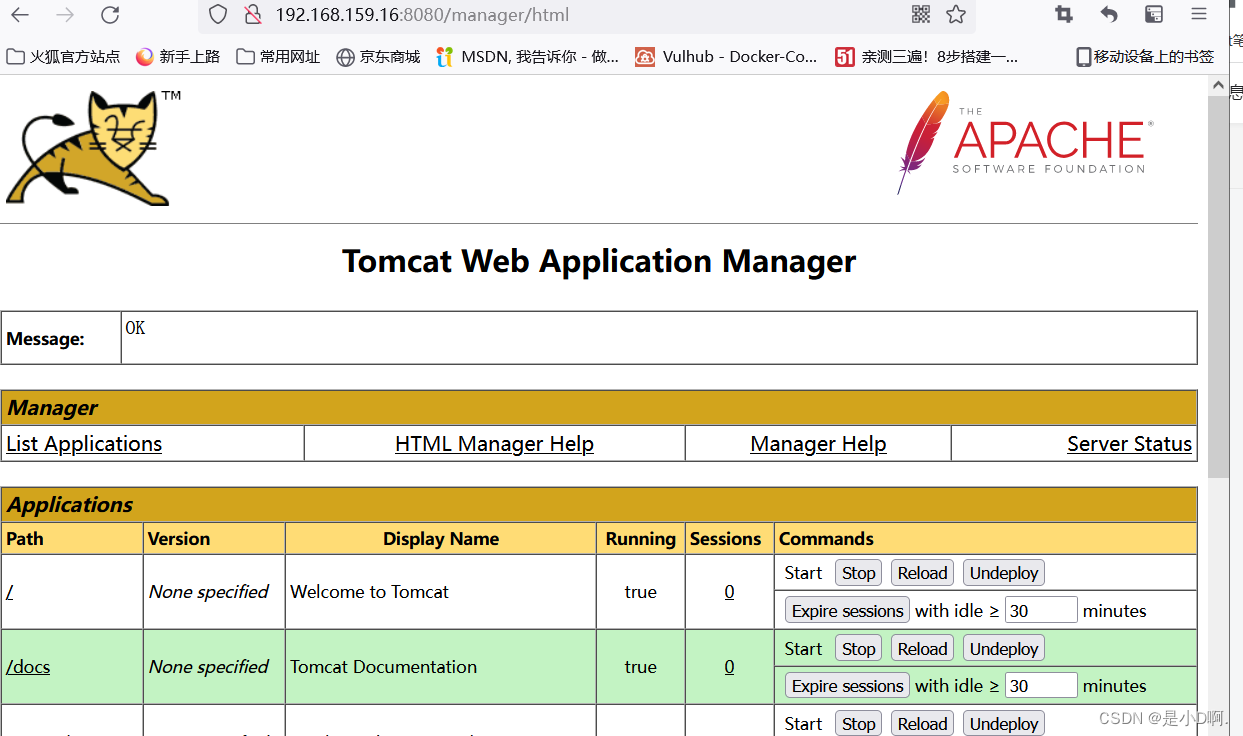Open the shield tracking protection icon
1243x736 pixels.
tap(218, 15)
